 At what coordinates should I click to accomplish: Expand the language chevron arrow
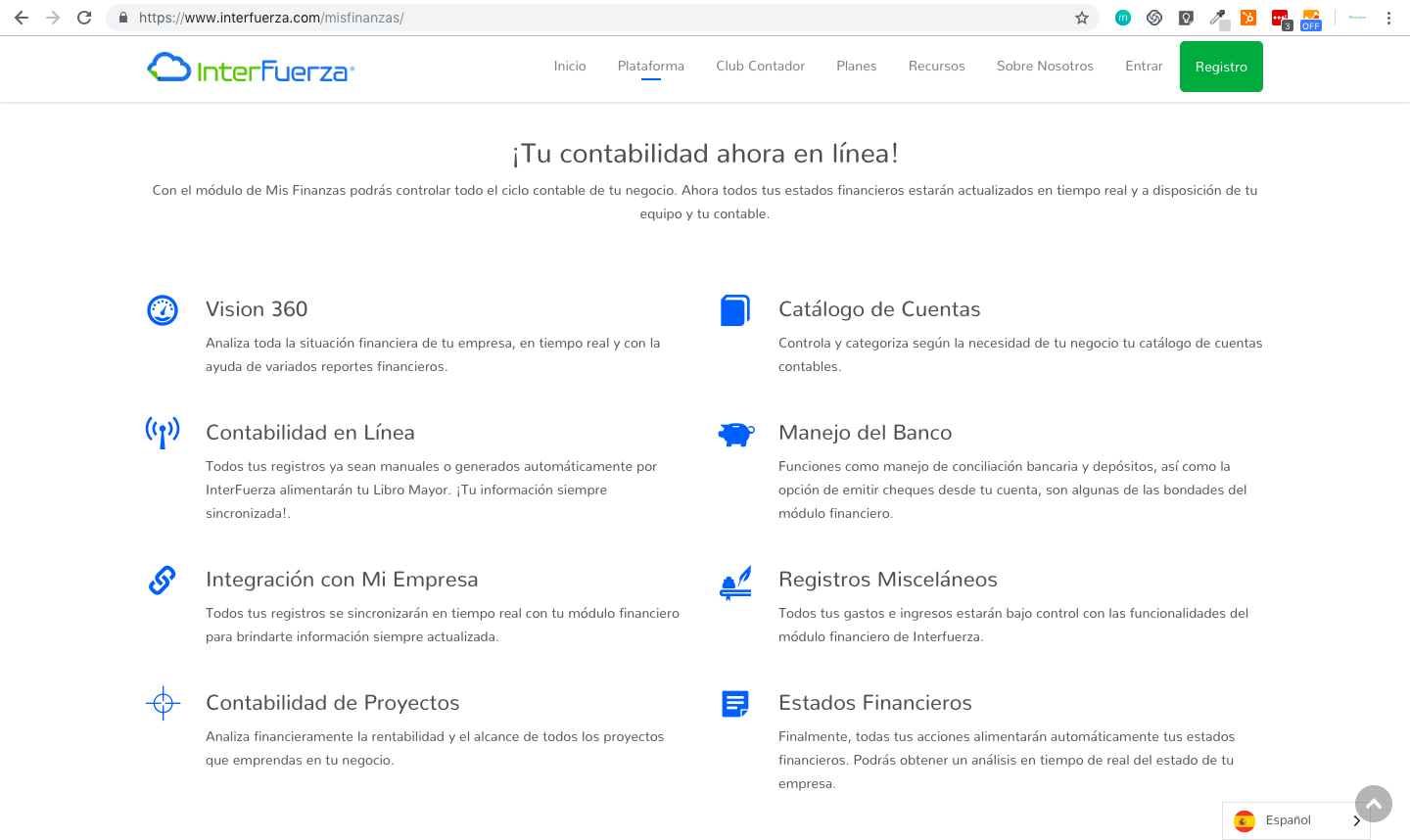click(x=1356, y=820)
